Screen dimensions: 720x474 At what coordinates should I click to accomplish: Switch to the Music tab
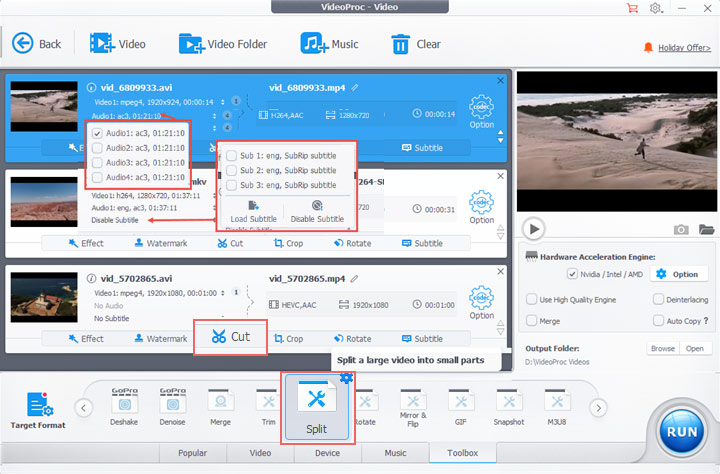[x=395, y=453]
